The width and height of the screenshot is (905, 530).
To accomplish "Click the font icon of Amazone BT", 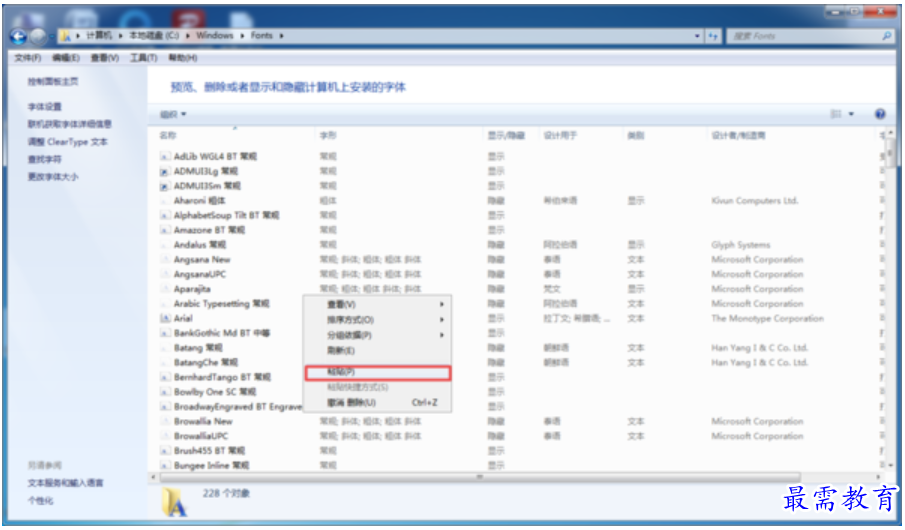I will pos(164,230).
